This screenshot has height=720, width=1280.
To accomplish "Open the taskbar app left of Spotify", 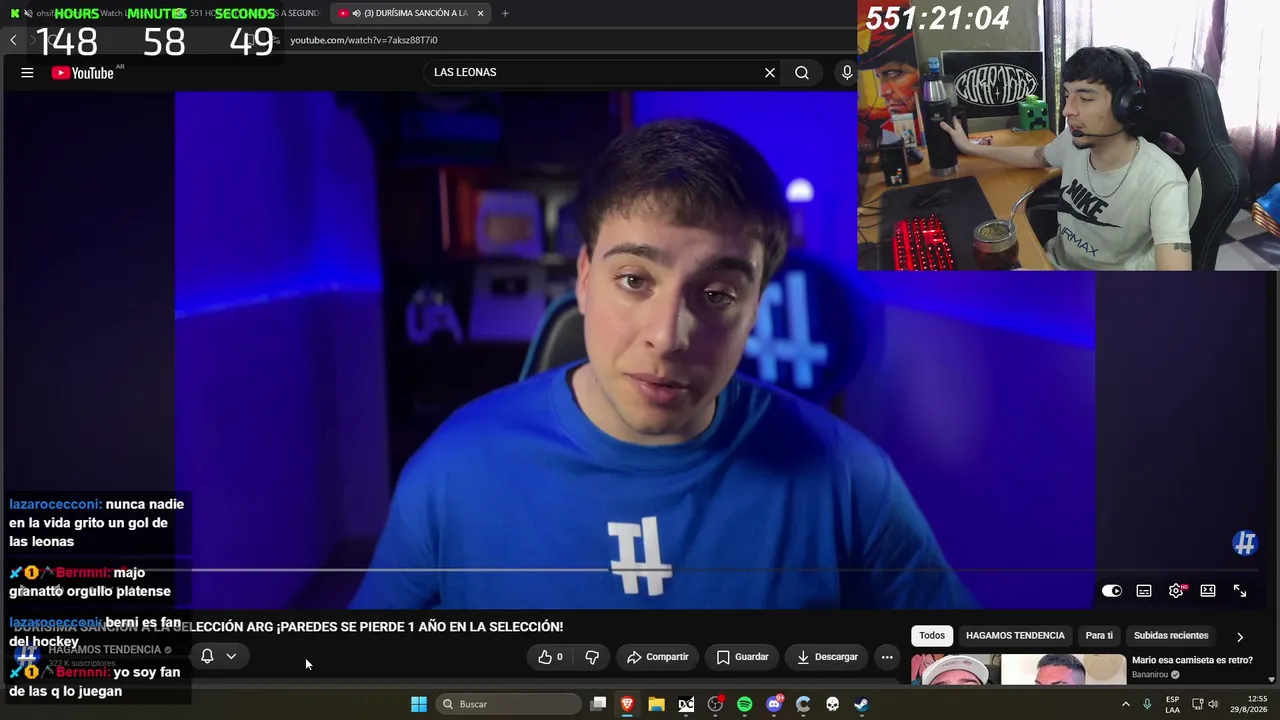I will pyautogui.click(x=715, y=704).
